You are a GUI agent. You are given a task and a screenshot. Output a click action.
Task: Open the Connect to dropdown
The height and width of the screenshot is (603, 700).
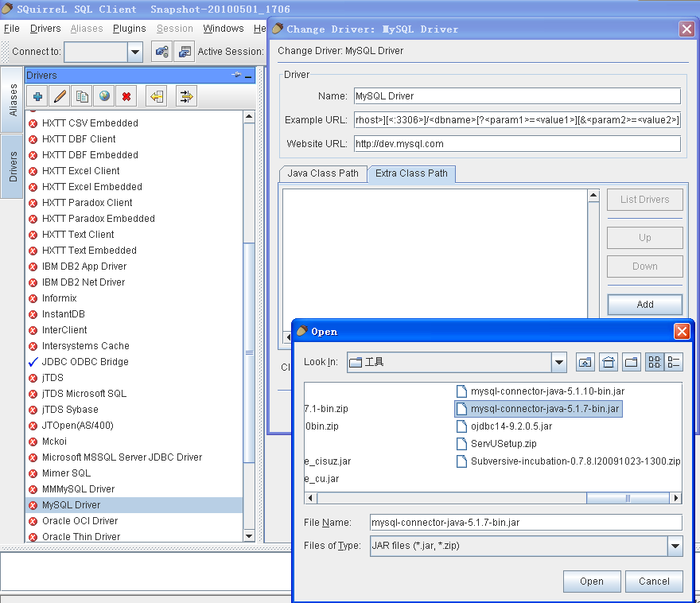[134, 52]
